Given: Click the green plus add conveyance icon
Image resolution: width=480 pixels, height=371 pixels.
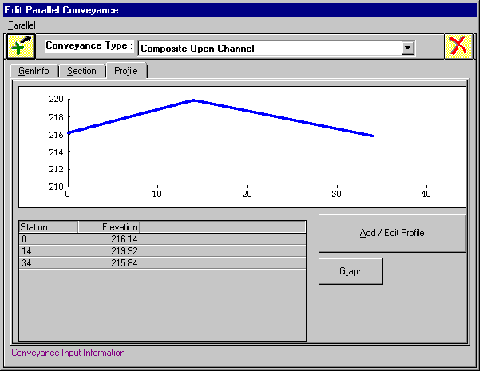Looking at the screenshot, I should 21,47.
